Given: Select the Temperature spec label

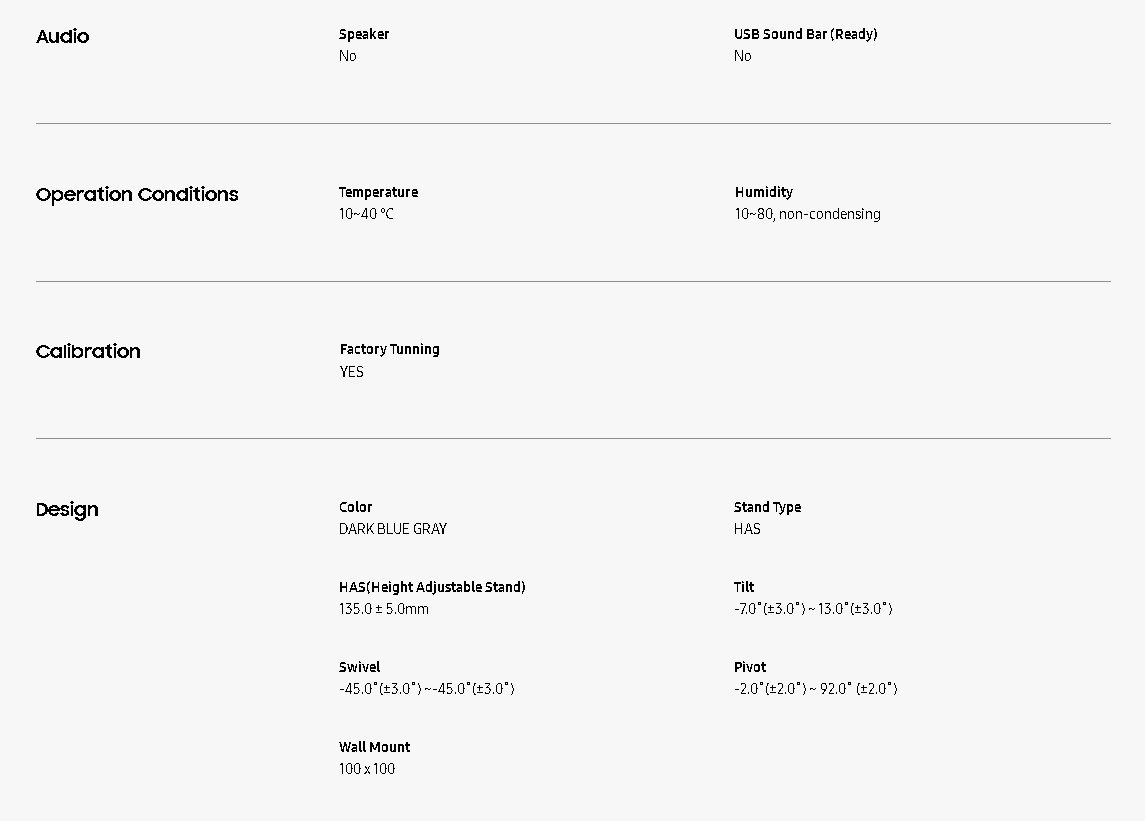Looking at the screenshot, I should click(378, 192).
